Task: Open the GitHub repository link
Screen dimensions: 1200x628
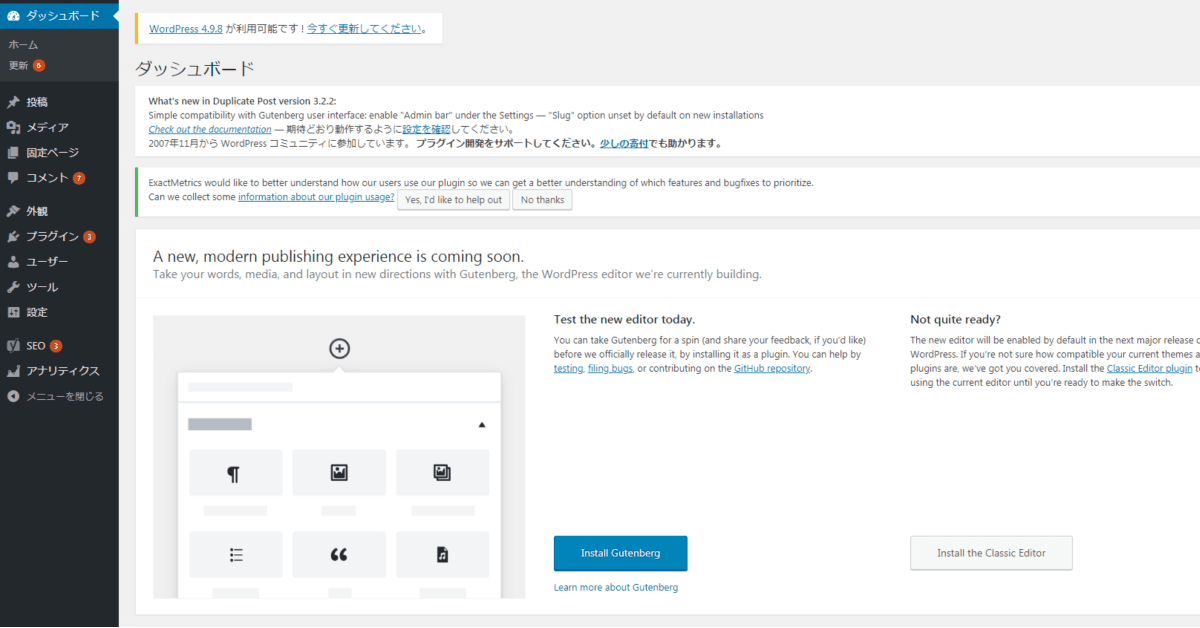Action: click(x=772, y=369)
